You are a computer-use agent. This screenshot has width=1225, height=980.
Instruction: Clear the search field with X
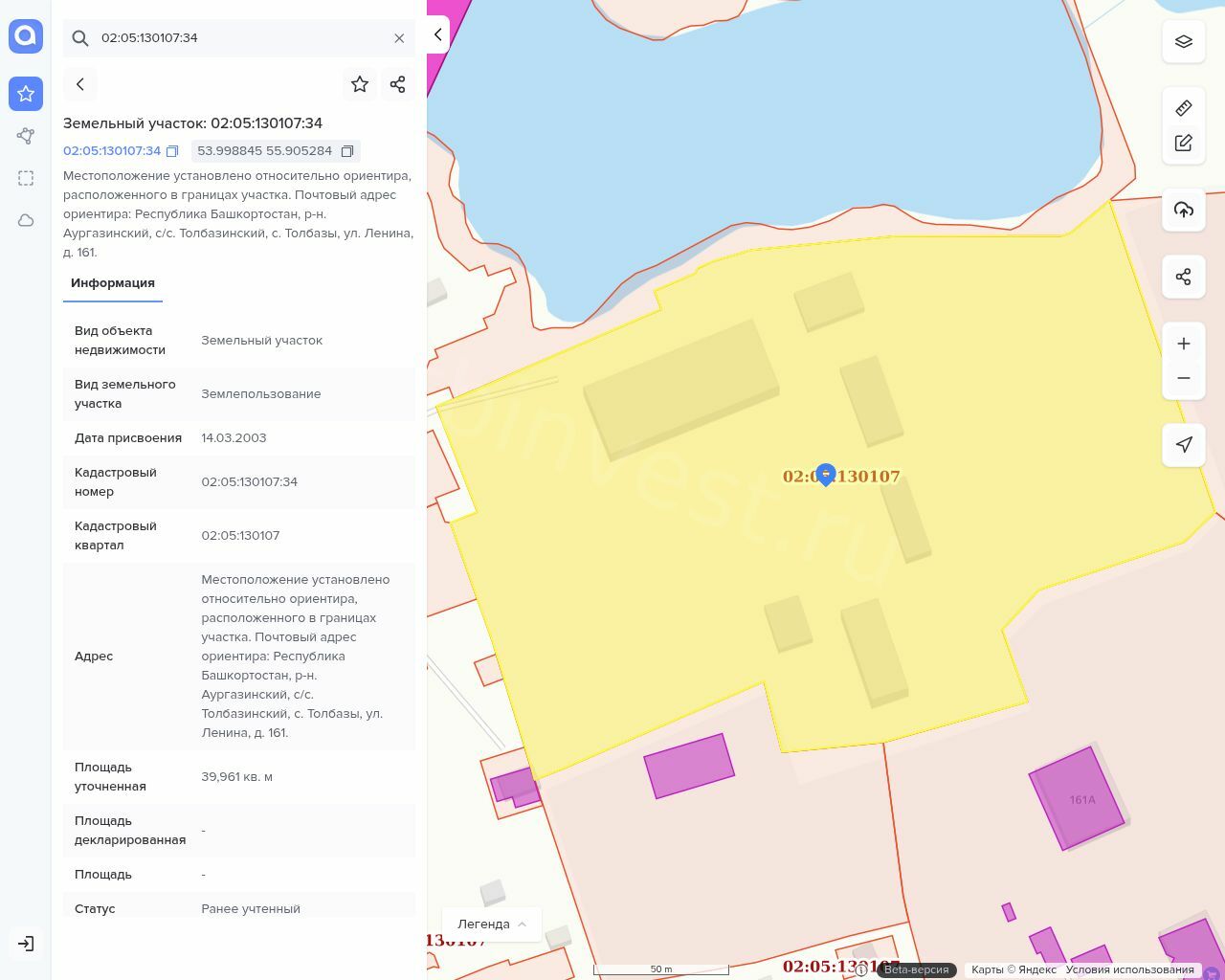pyautogui.click(x=399, y=38)
